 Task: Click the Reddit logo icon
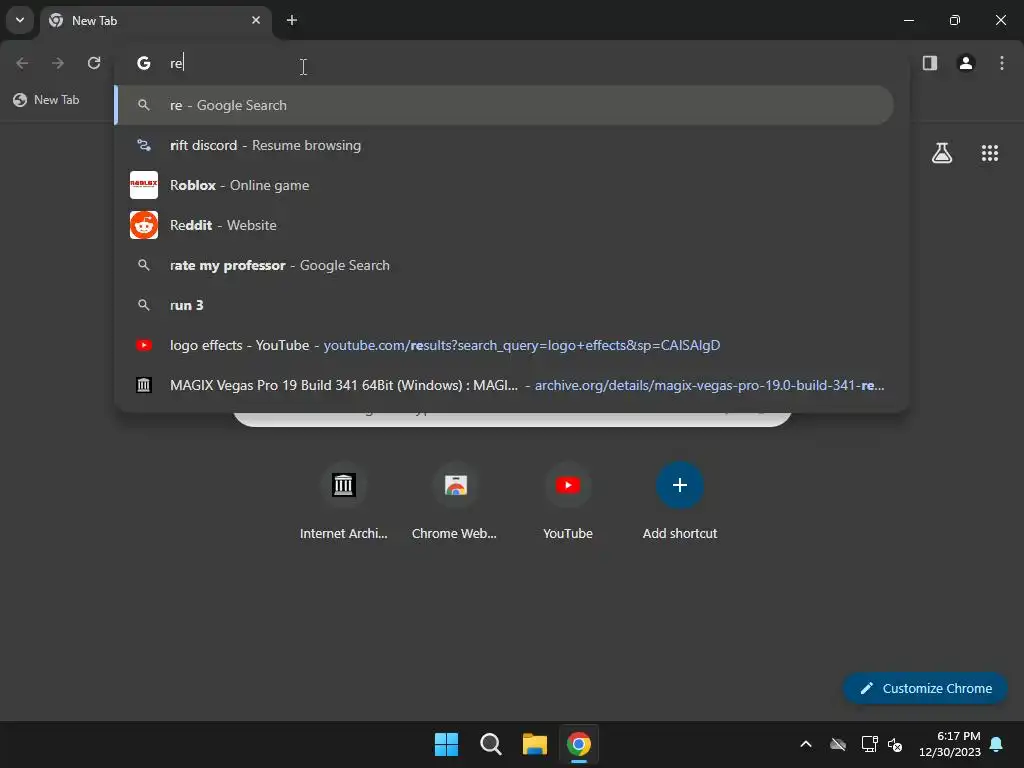pyautogui.click(x=144, y=225)
